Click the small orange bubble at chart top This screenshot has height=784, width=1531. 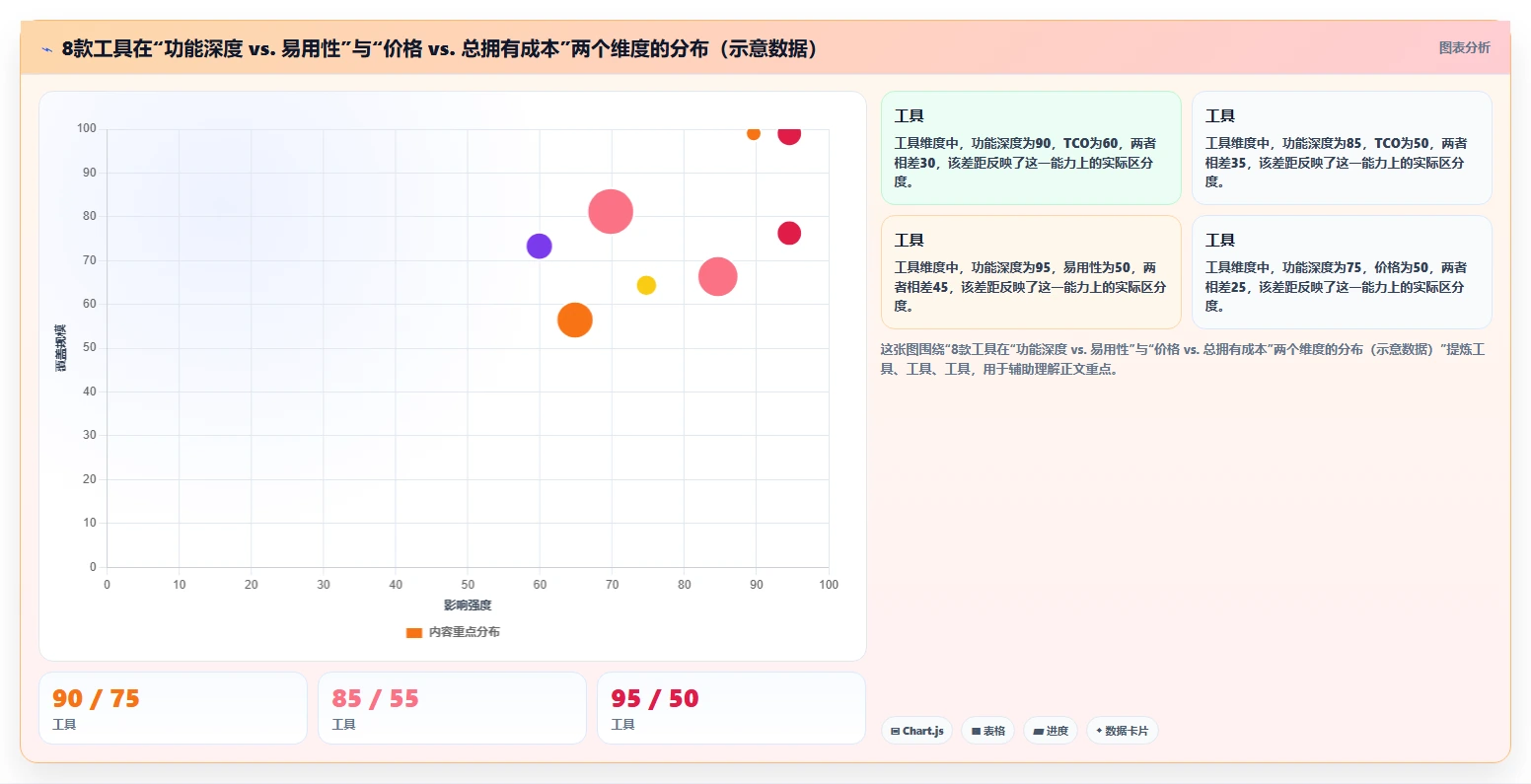754,133
